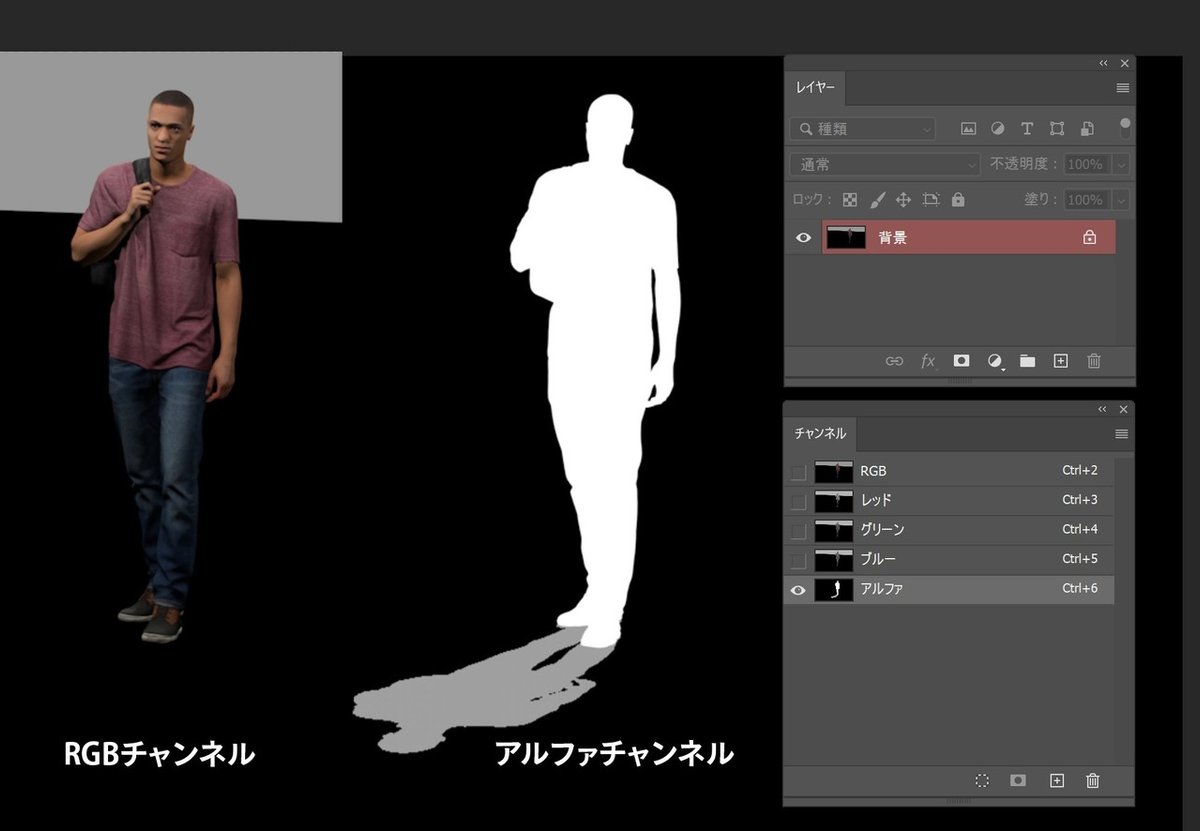Select the チャンネル tab

pos(820,434)
